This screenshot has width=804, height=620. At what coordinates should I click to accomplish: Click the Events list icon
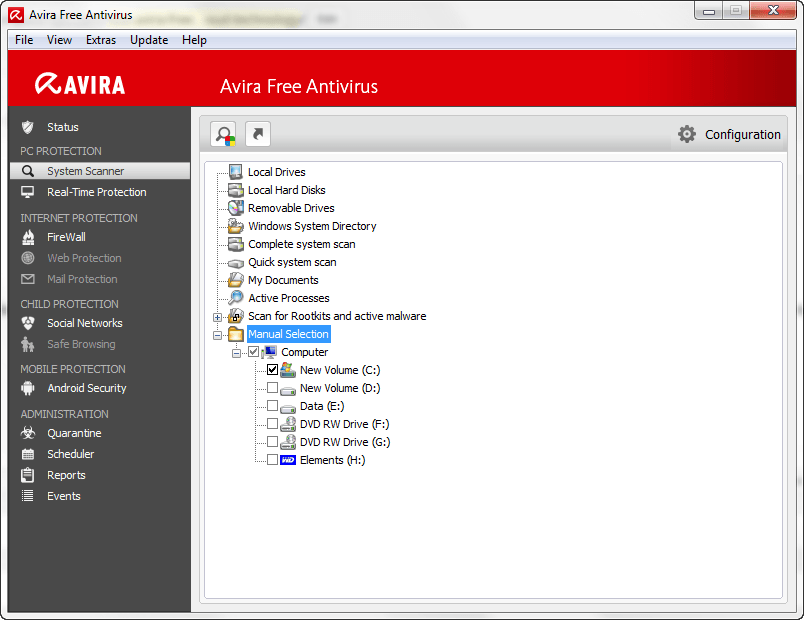pyautogui.click(x=28, y=496)
